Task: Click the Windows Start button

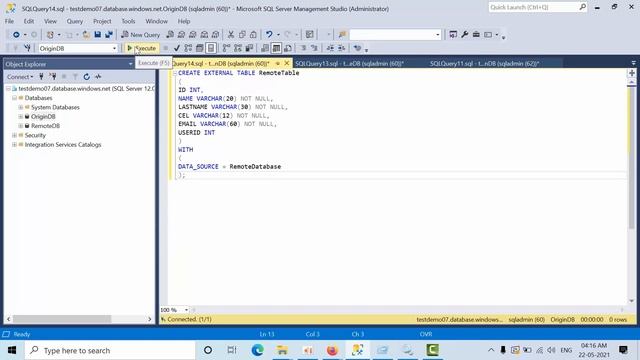Action: tap(11, 350)
